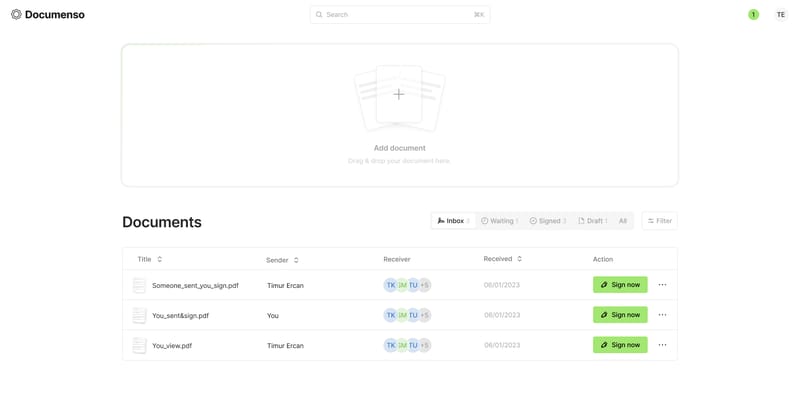
Task: Switch to the Inbox tab
Action: coord(453,221)
